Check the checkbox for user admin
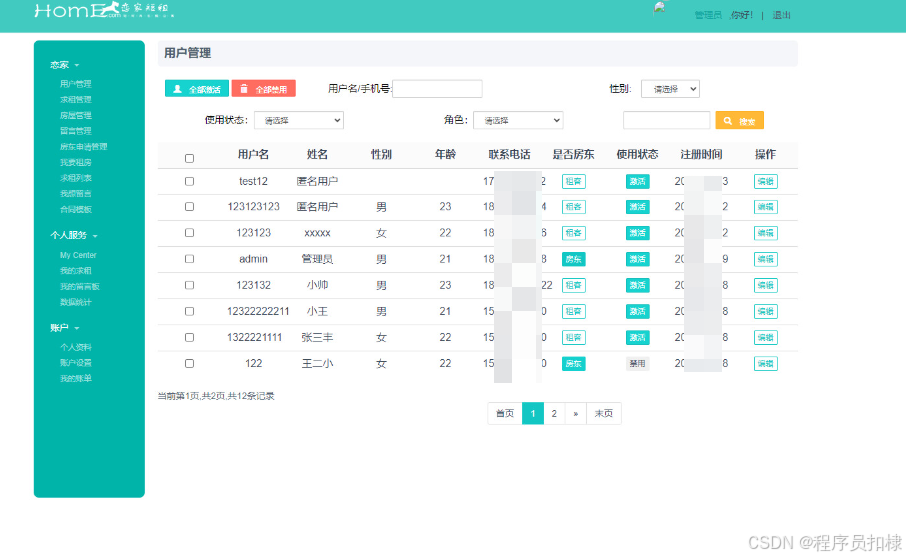 [x=190, y=259]
